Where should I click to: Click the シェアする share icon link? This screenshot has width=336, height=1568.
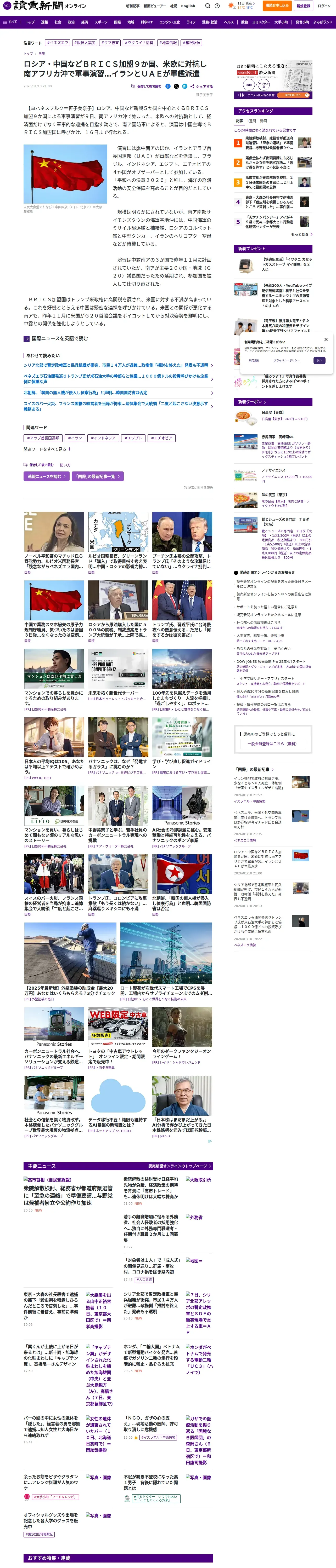point(201,87)
